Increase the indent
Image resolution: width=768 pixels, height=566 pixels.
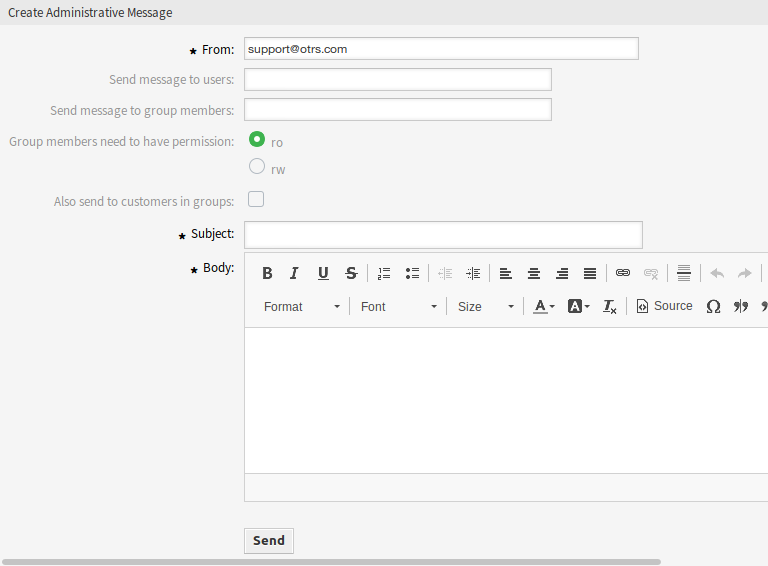click(473, 273)
